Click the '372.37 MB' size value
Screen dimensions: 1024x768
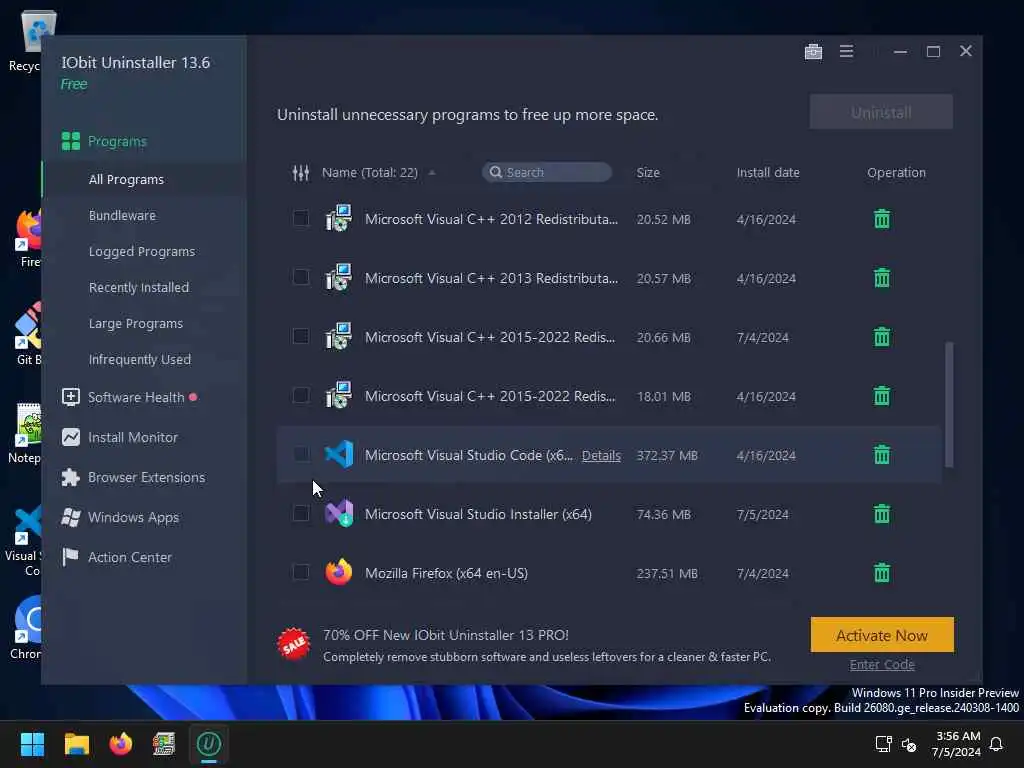pos(667,455)
